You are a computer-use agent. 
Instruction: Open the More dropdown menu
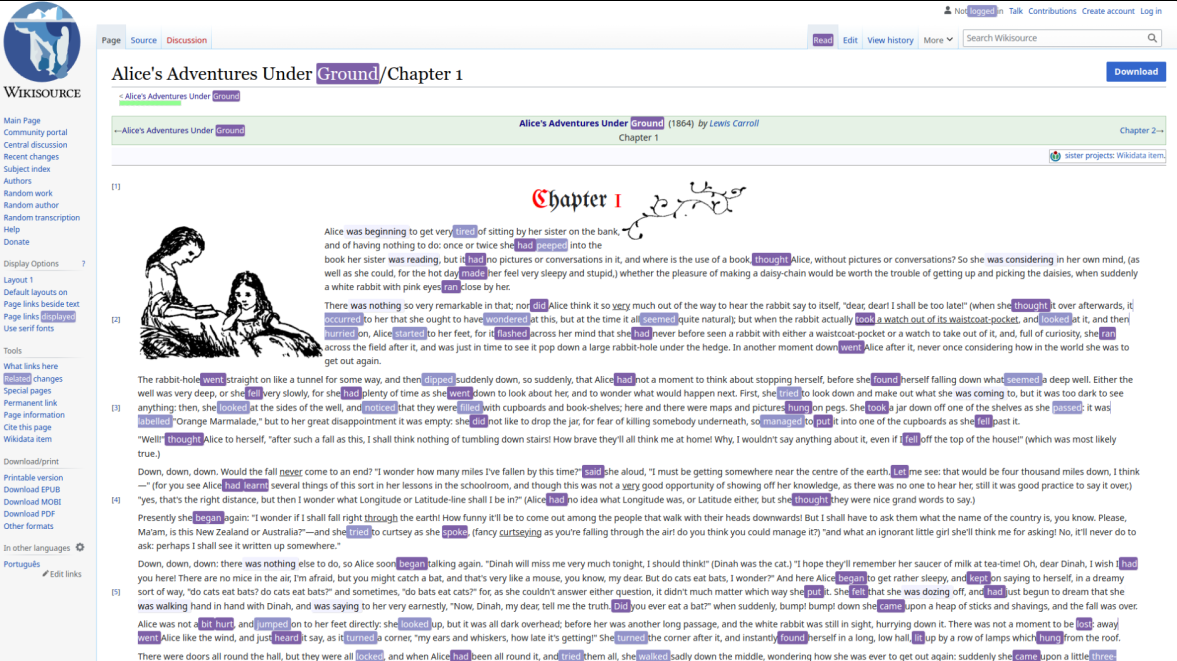tap(938, 40)
